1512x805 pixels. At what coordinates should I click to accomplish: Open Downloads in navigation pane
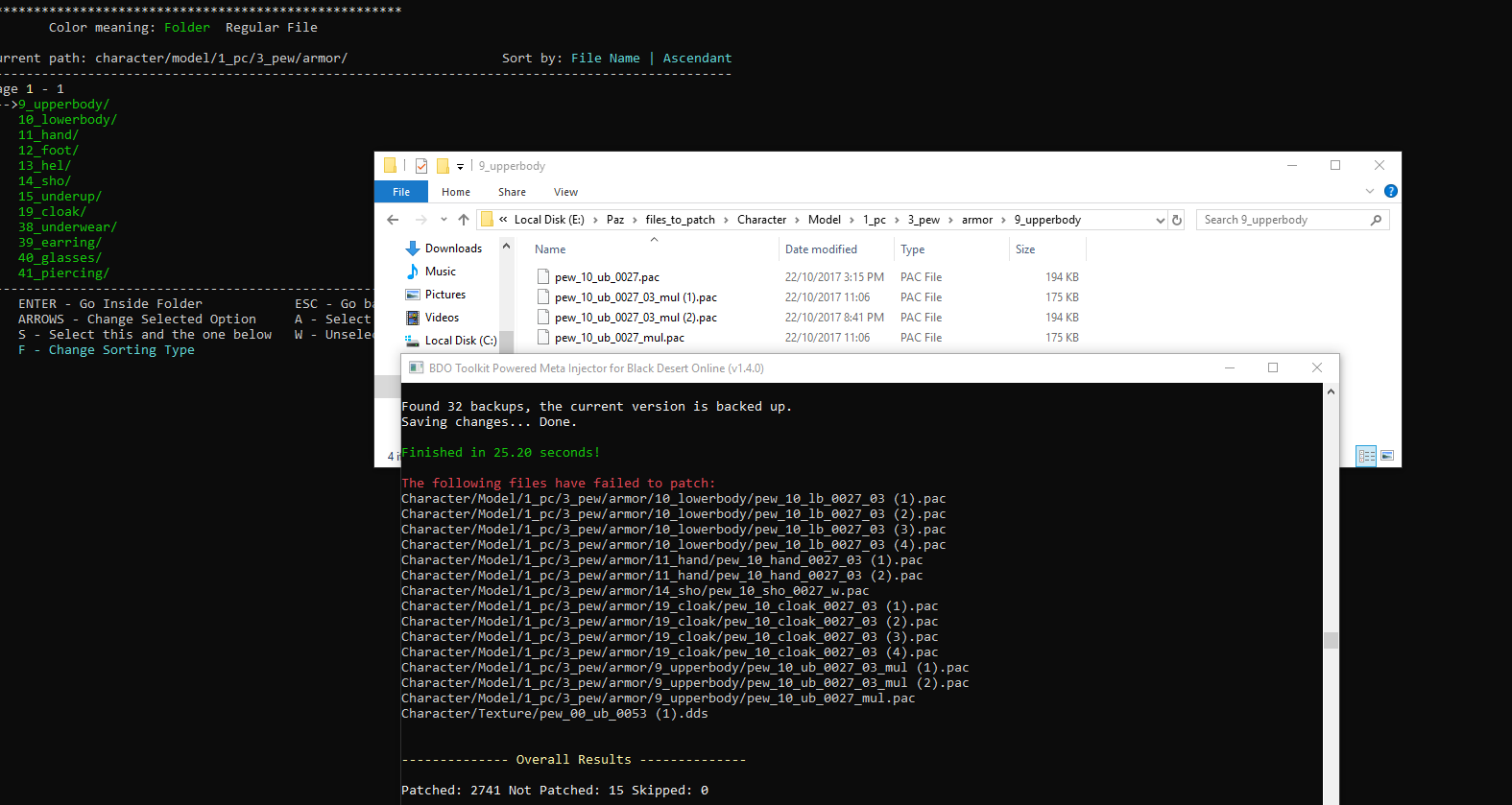point(453,249)
